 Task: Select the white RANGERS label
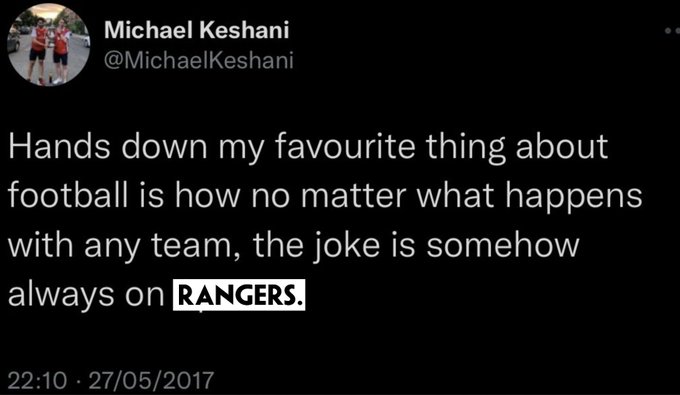(239, 295)
